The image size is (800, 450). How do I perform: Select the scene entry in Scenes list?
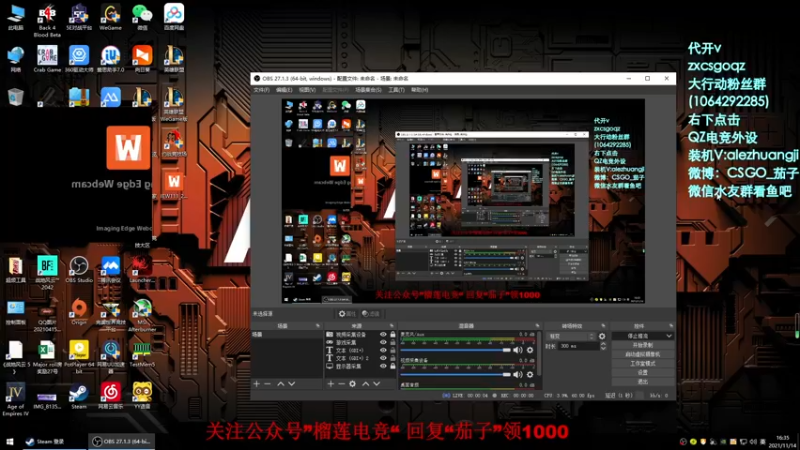(x=287, y=335)
